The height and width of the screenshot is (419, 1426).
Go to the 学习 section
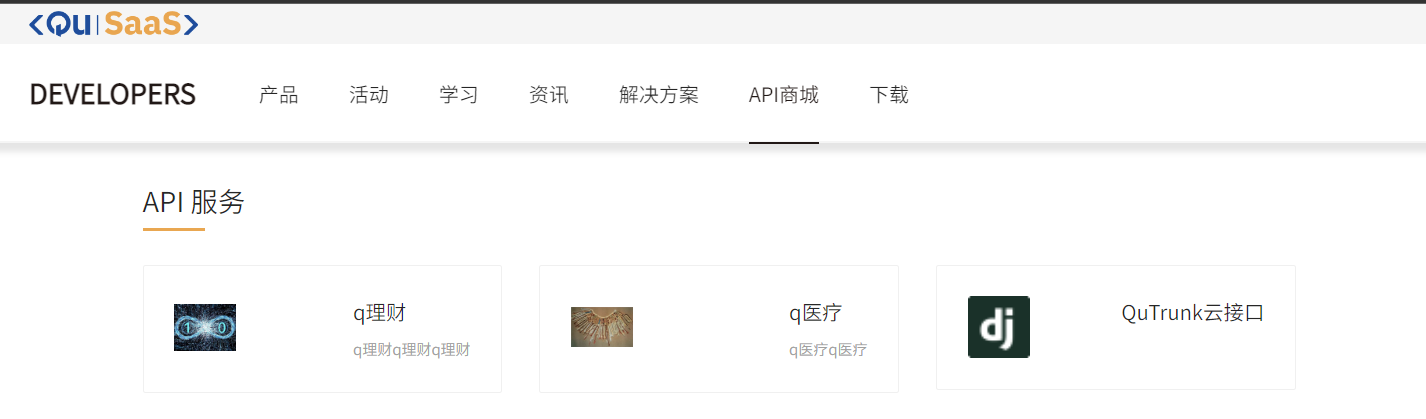(x=459, y=96)
